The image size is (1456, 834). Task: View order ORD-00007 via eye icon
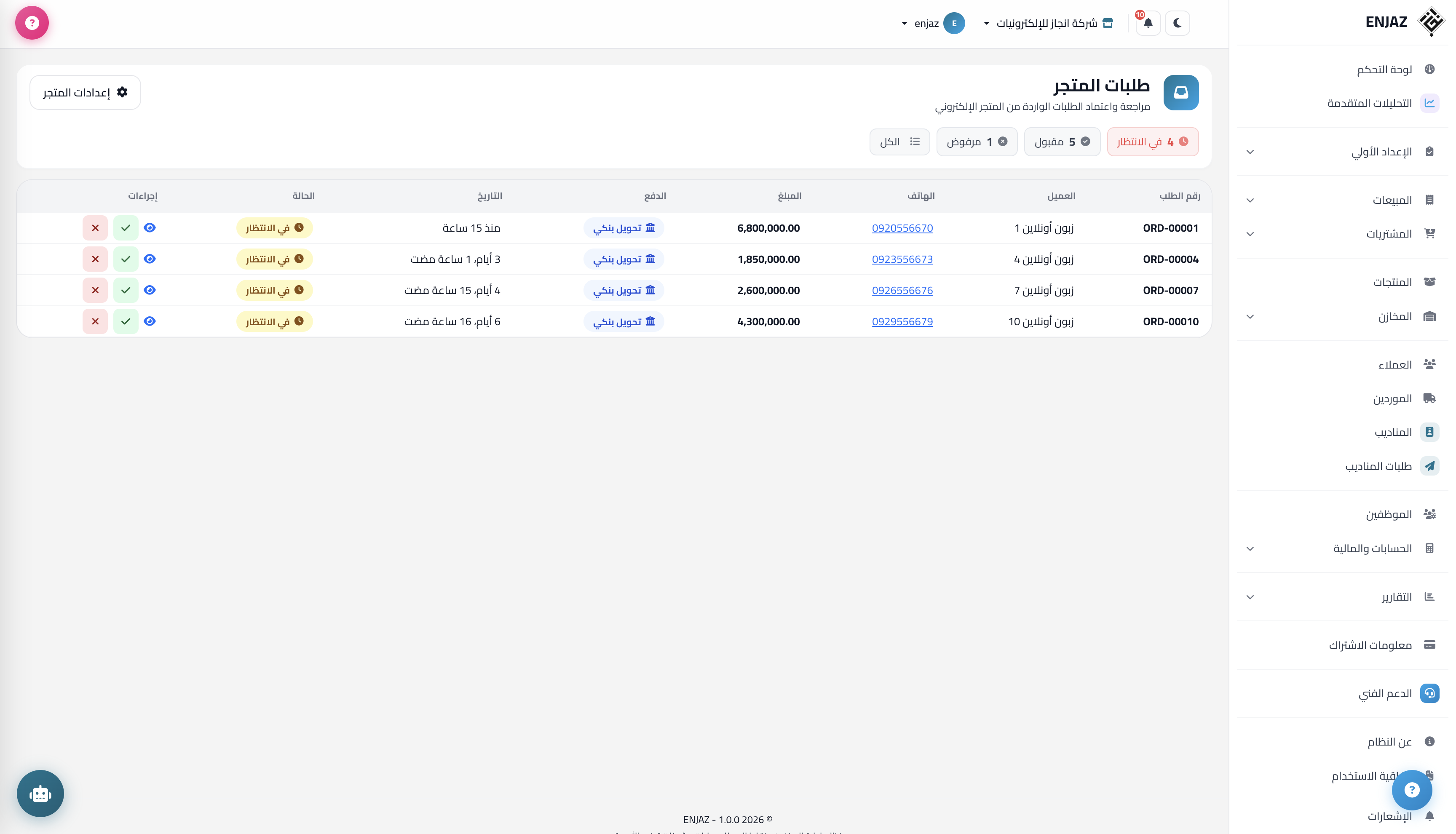150,290
